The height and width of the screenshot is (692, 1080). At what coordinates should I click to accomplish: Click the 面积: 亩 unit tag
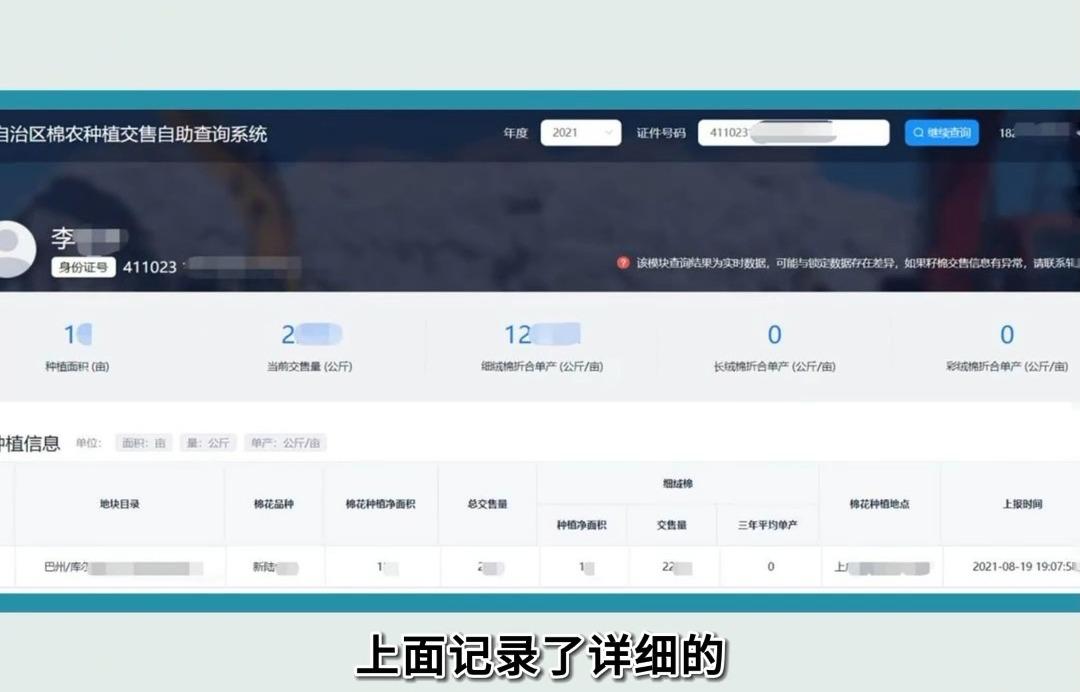(x=144, y=443)
